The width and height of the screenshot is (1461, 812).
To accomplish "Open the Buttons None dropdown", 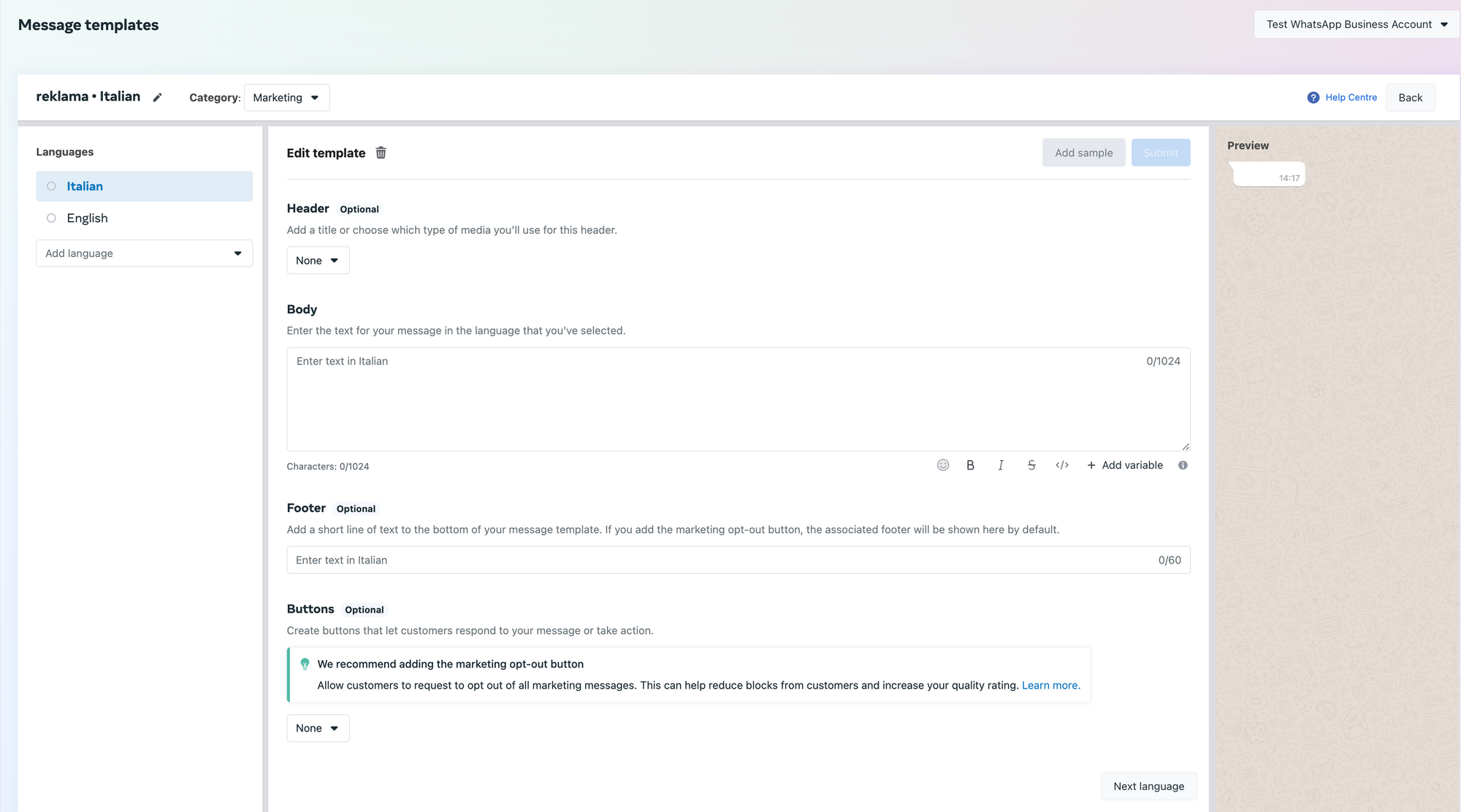I will point(318,728).
